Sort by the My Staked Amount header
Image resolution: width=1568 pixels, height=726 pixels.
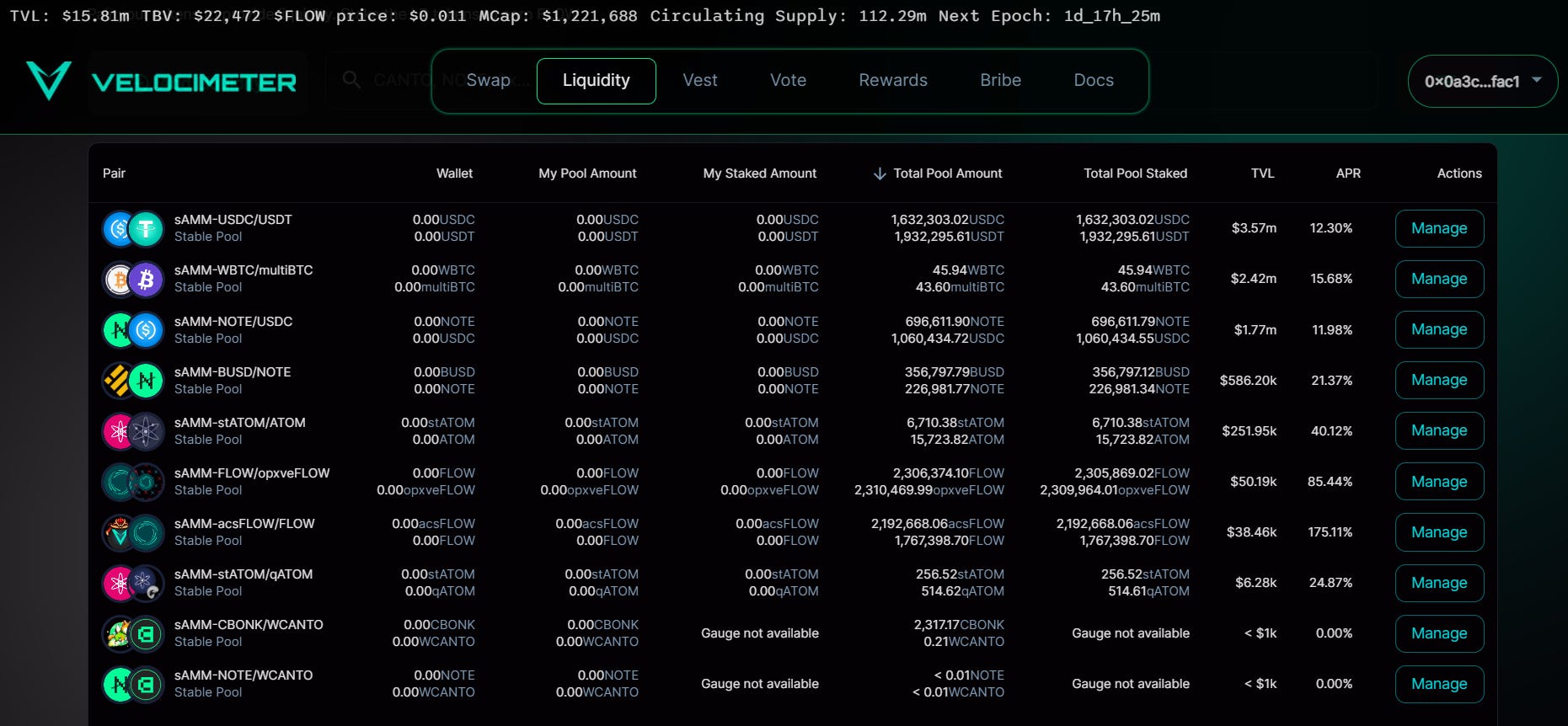click(760, 173)
